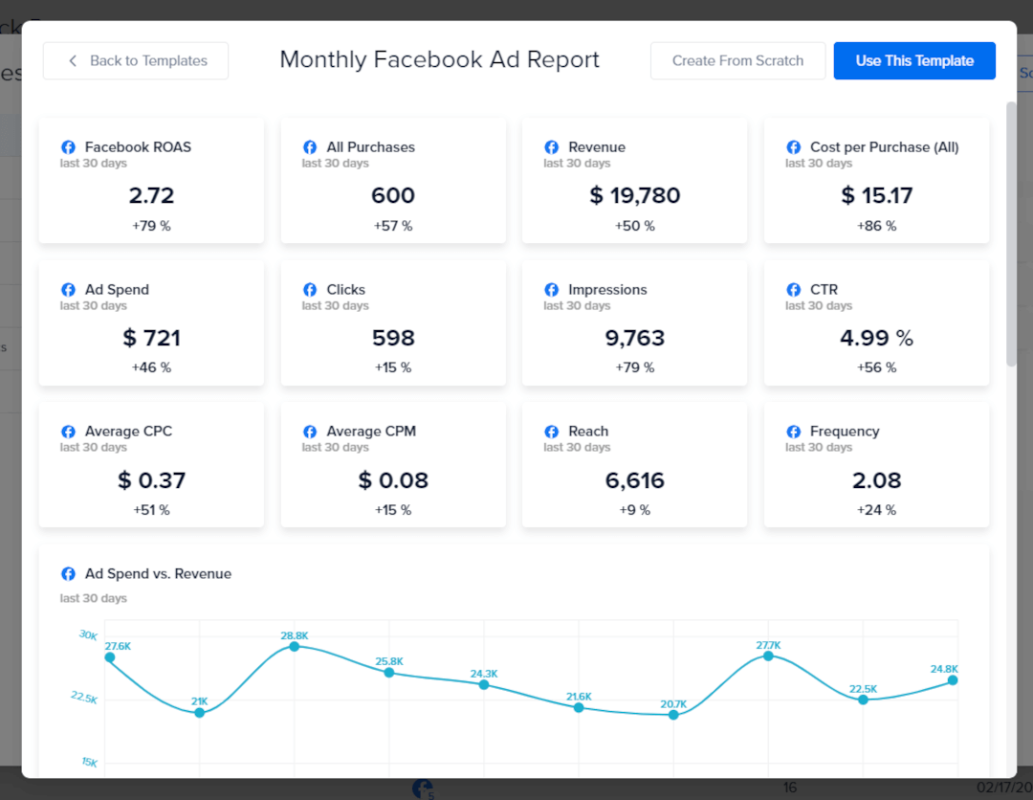The width and height of the screenshot is (1033, 800).
Task: Click Facebook icon beside Facebook ROAS
Action: point(68,147)
